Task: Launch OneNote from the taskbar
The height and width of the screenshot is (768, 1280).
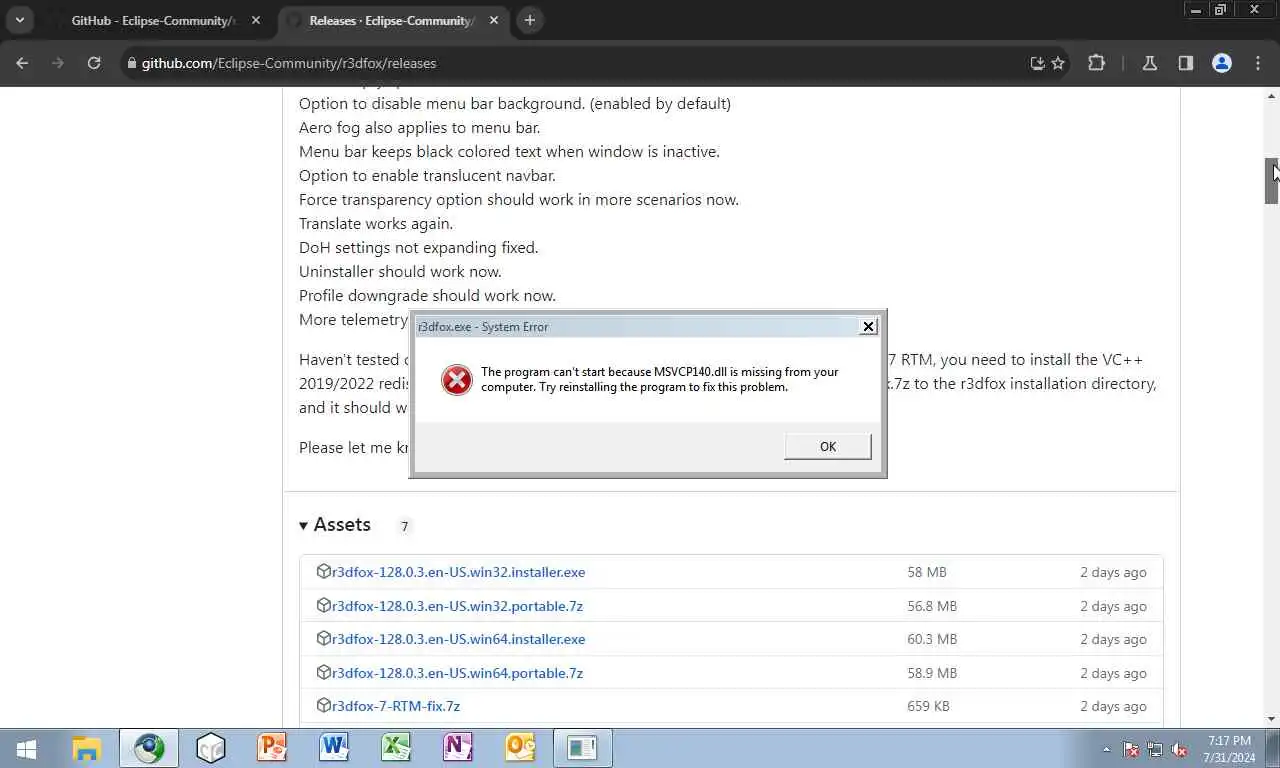Action: pyautogui.click(x=458, y=748)
